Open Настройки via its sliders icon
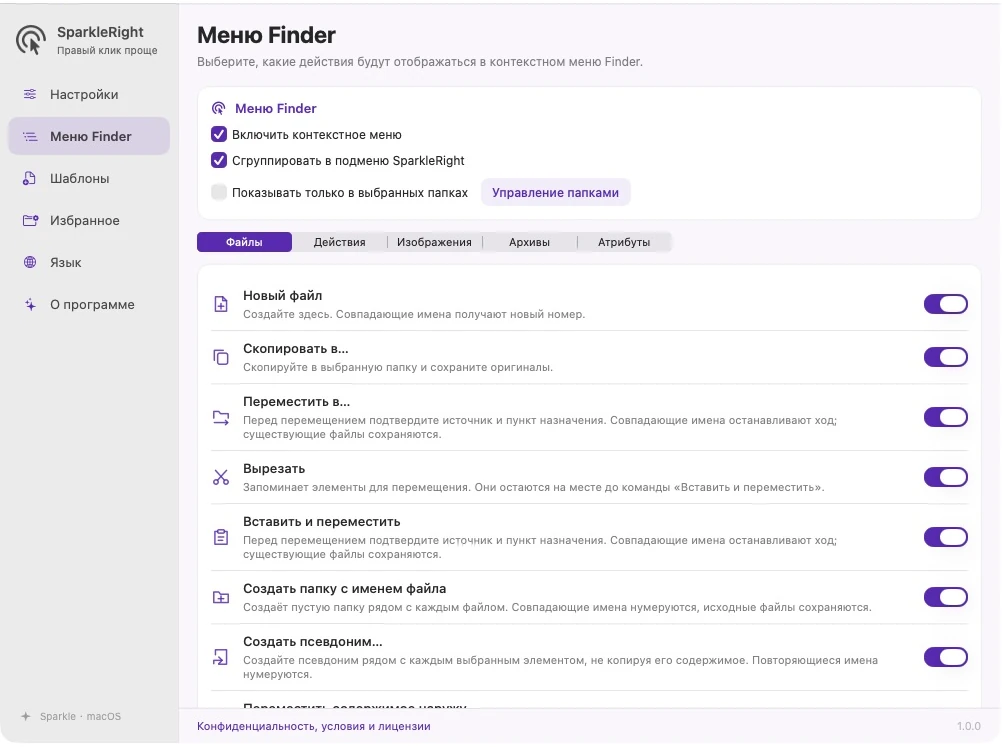Screen dimensions: 1008x747 (30, 94)
